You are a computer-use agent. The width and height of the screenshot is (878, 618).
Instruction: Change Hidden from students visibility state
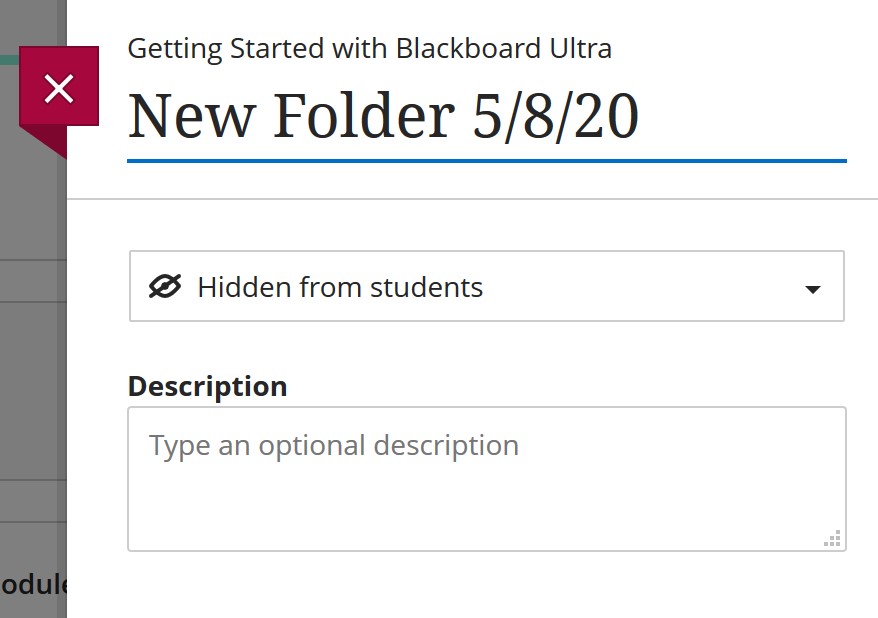click(x=486, y=286)
